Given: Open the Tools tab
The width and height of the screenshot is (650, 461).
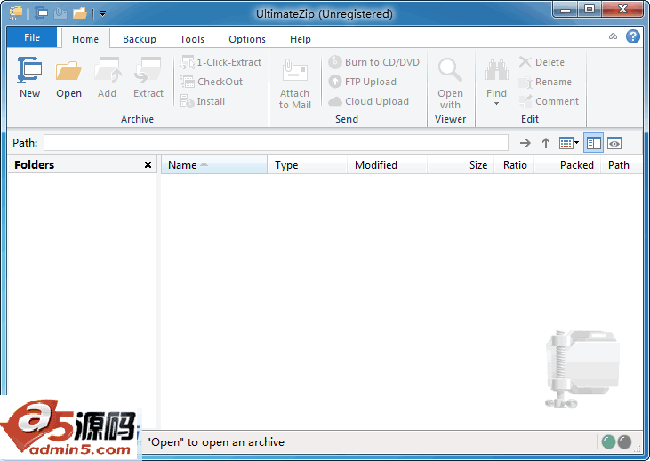Looking at the screenshot, I should click(192, 39).
